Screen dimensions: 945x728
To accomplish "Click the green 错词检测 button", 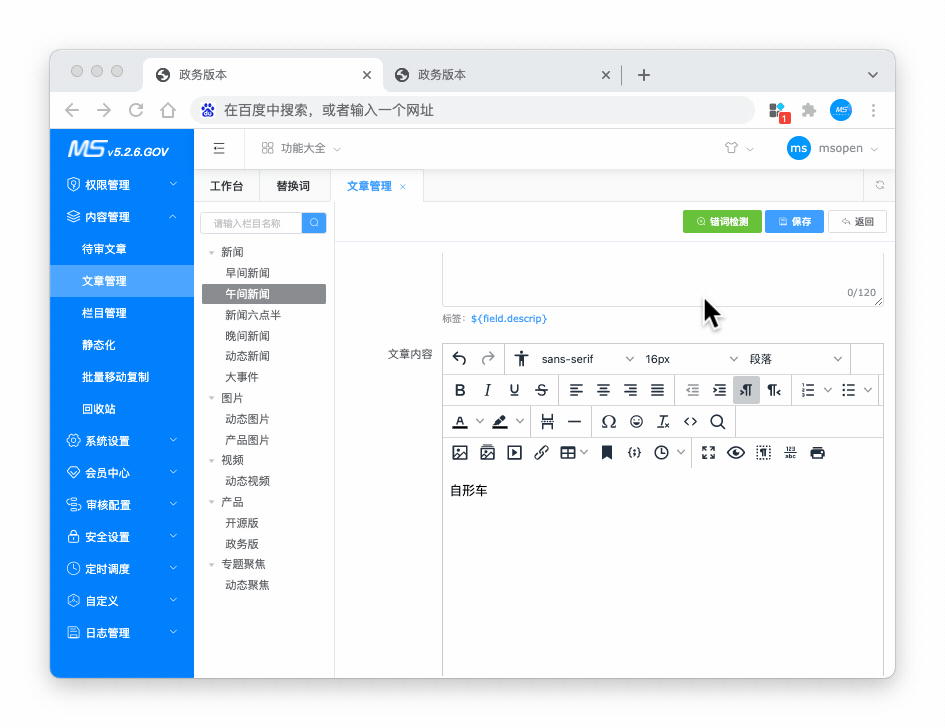I will tap(722, 222).
